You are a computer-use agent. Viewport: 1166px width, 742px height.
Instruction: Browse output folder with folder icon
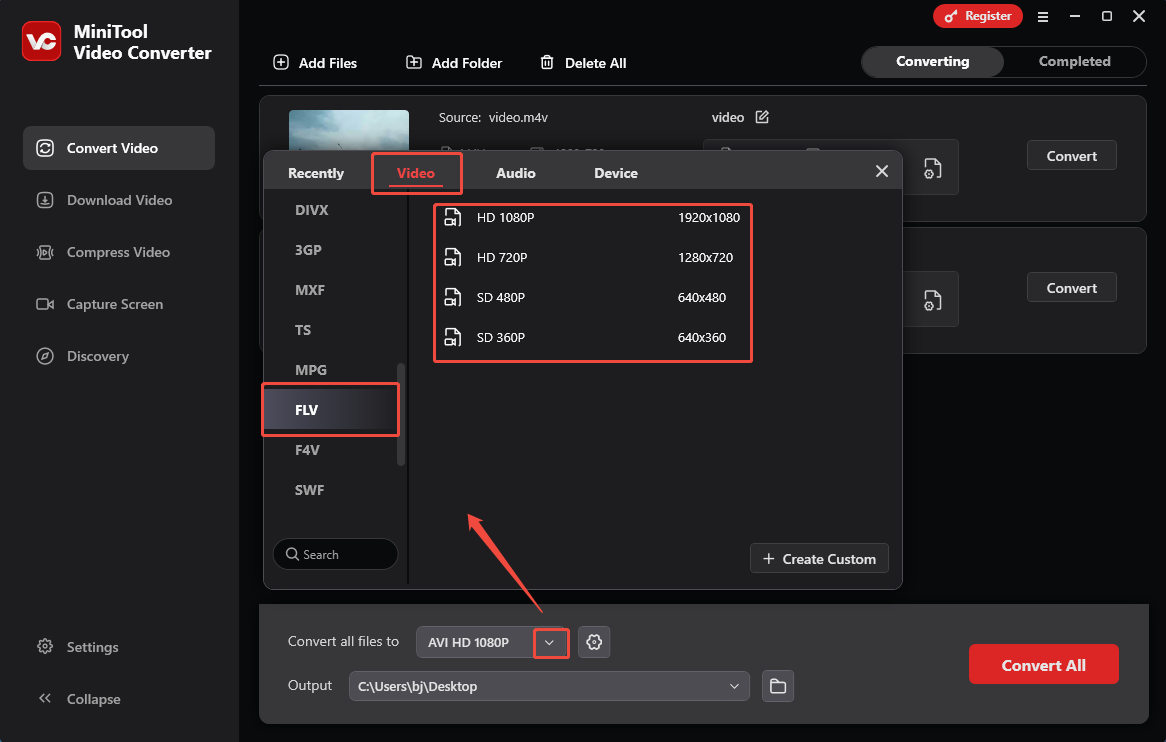tap(778, 686)
